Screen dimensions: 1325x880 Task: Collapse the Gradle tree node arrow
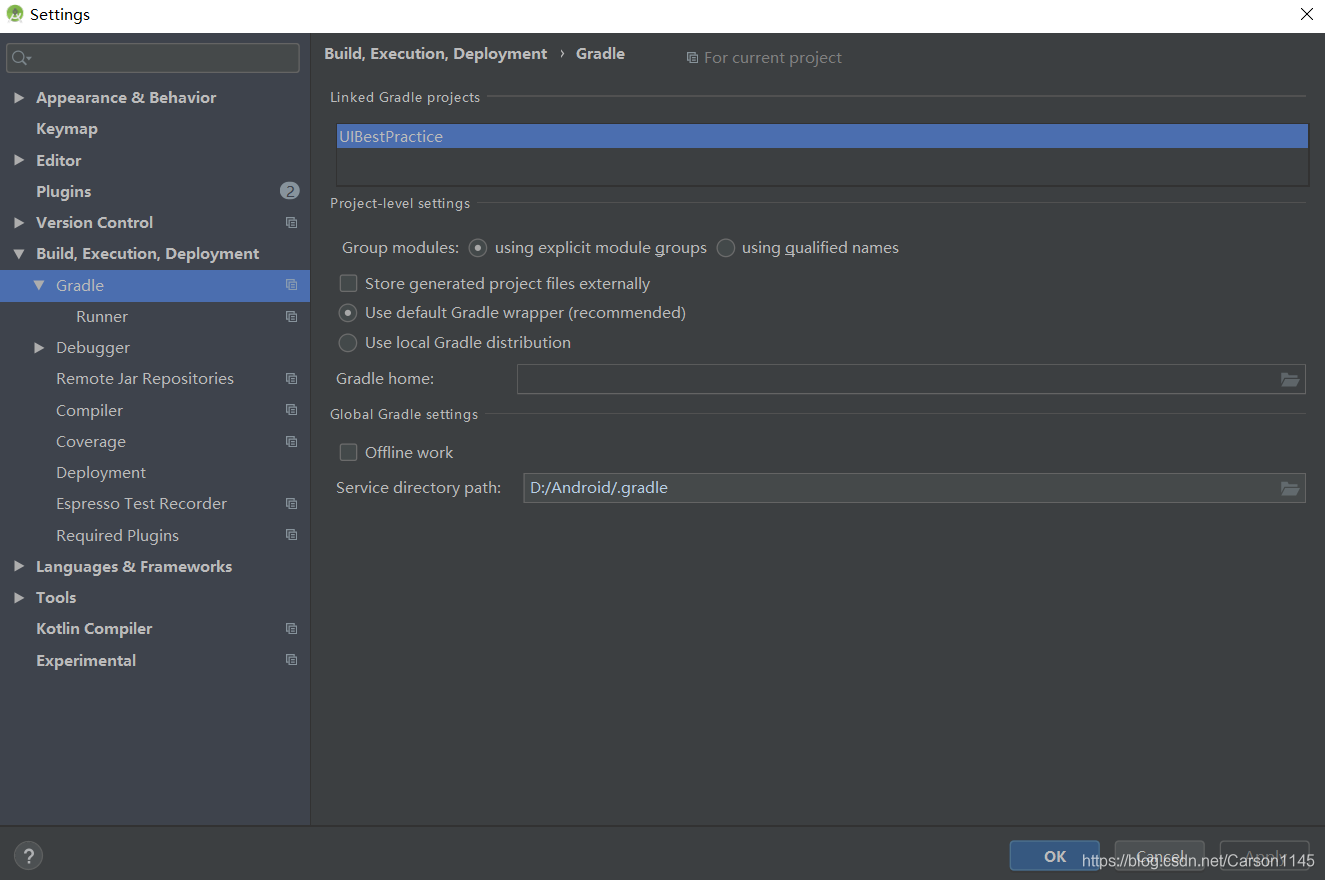(x=39, y=285)
